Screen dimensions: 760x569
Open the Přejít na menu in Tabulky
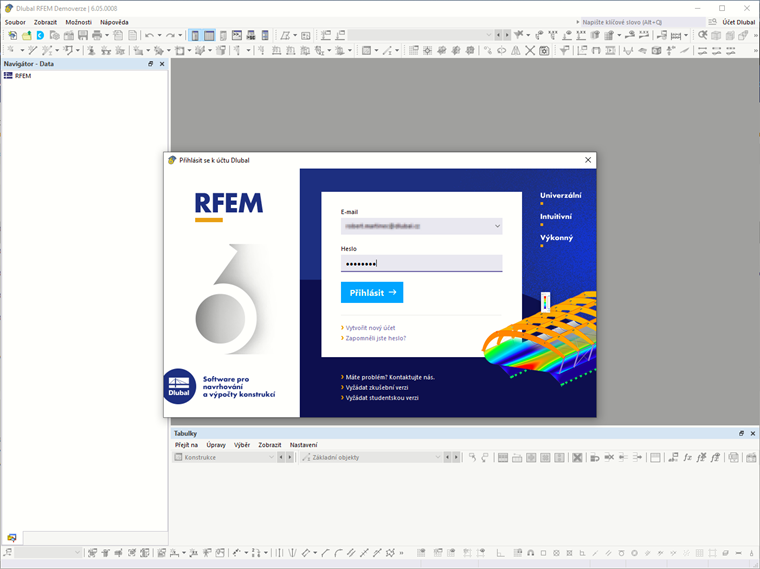(186, 444)
